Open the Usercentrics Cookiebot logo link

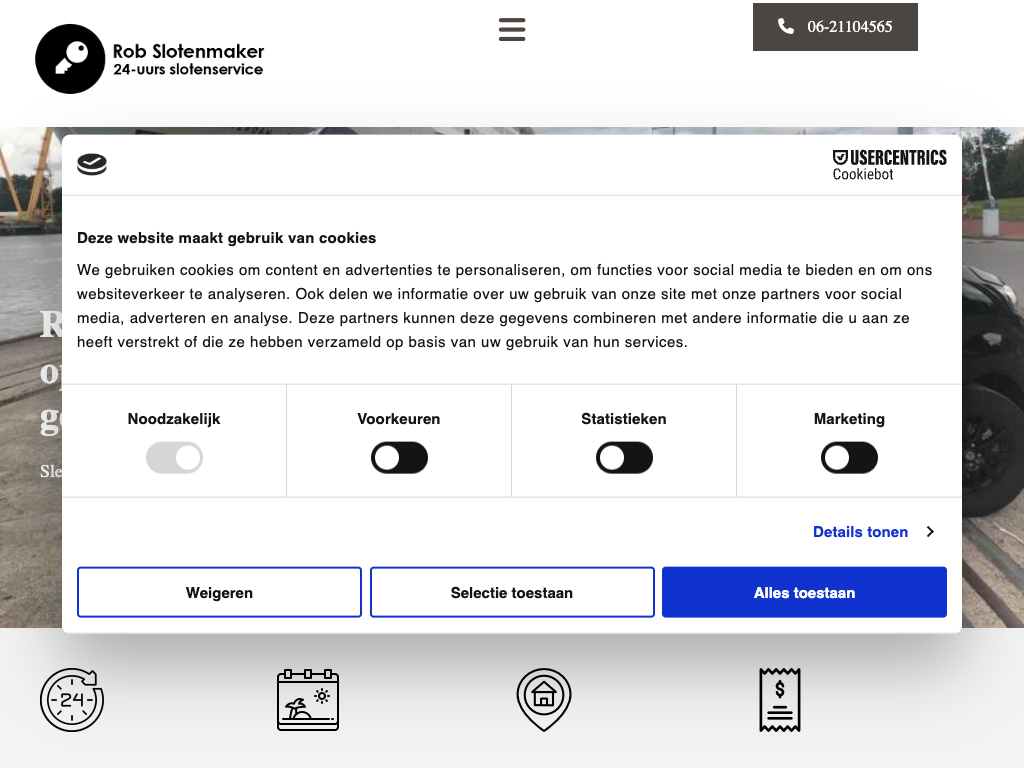point(889,165)
